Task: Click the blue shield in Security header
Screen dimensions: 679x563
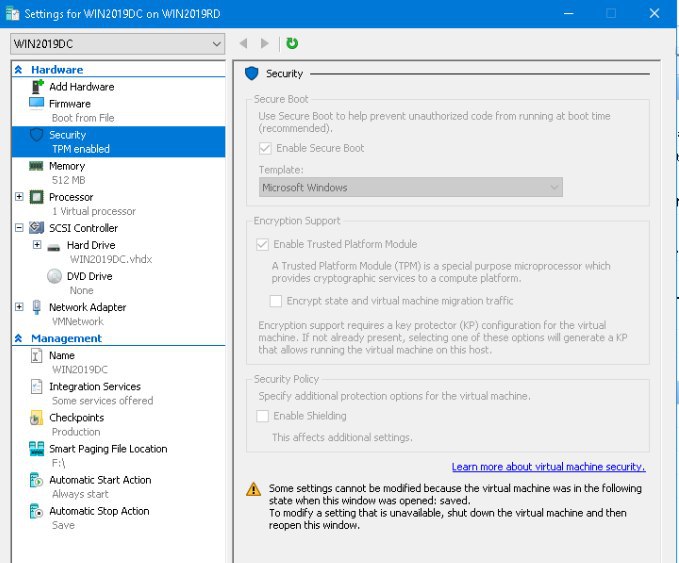Action: coord(252,74)
